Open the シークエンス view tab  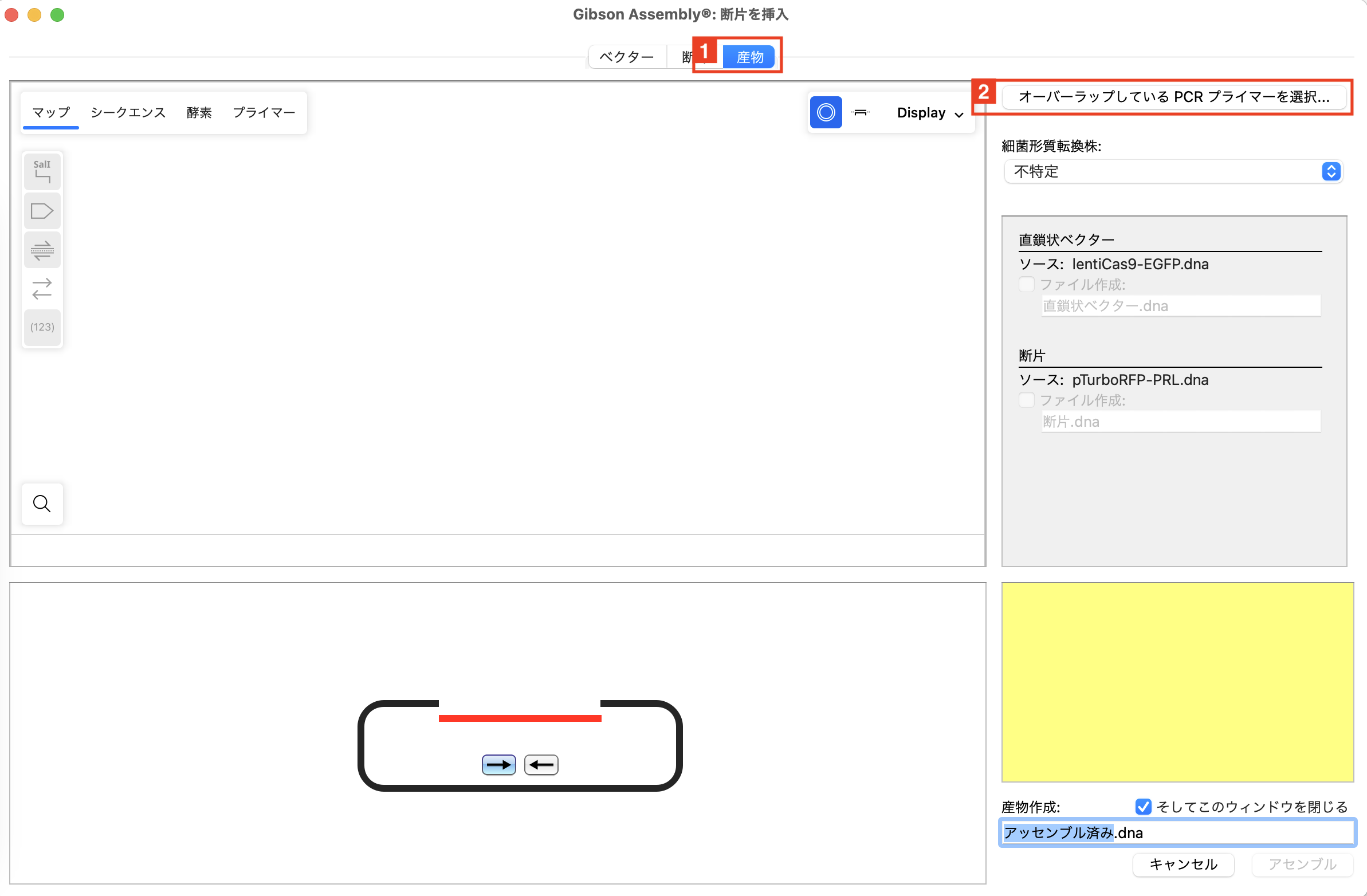pos(128,113)
